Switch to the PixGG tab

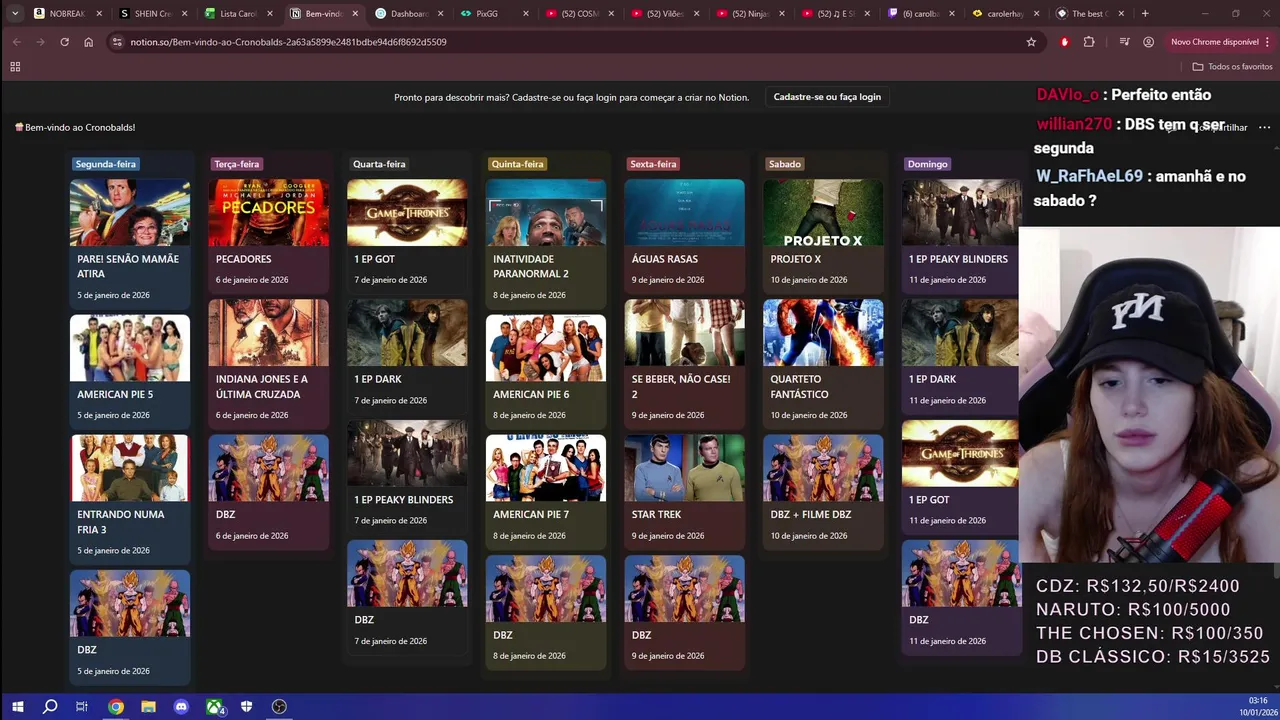pos(493,14)
